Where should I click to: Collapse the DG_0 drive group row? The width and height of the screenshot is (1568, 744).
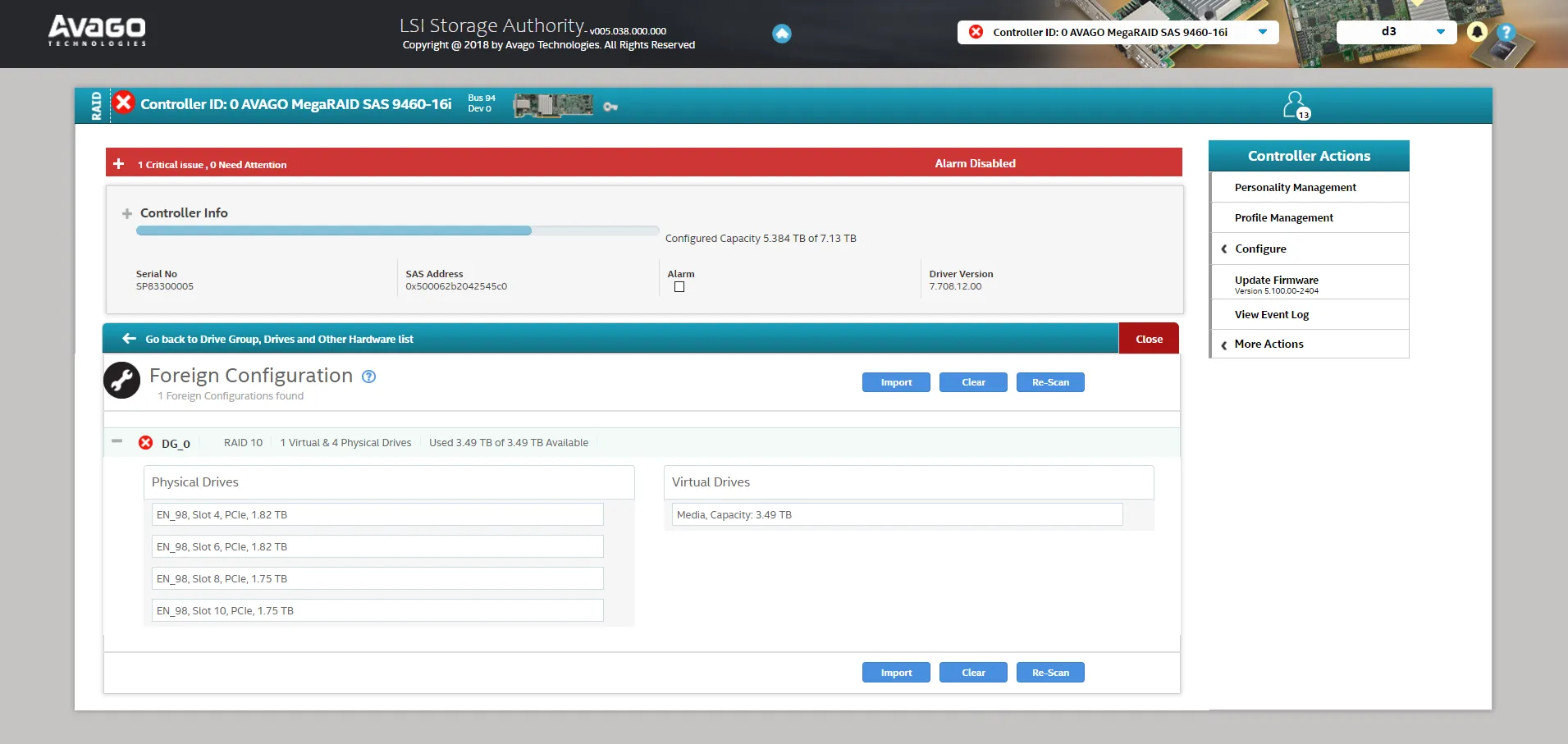pyautogui.click(x=117, y=441)
